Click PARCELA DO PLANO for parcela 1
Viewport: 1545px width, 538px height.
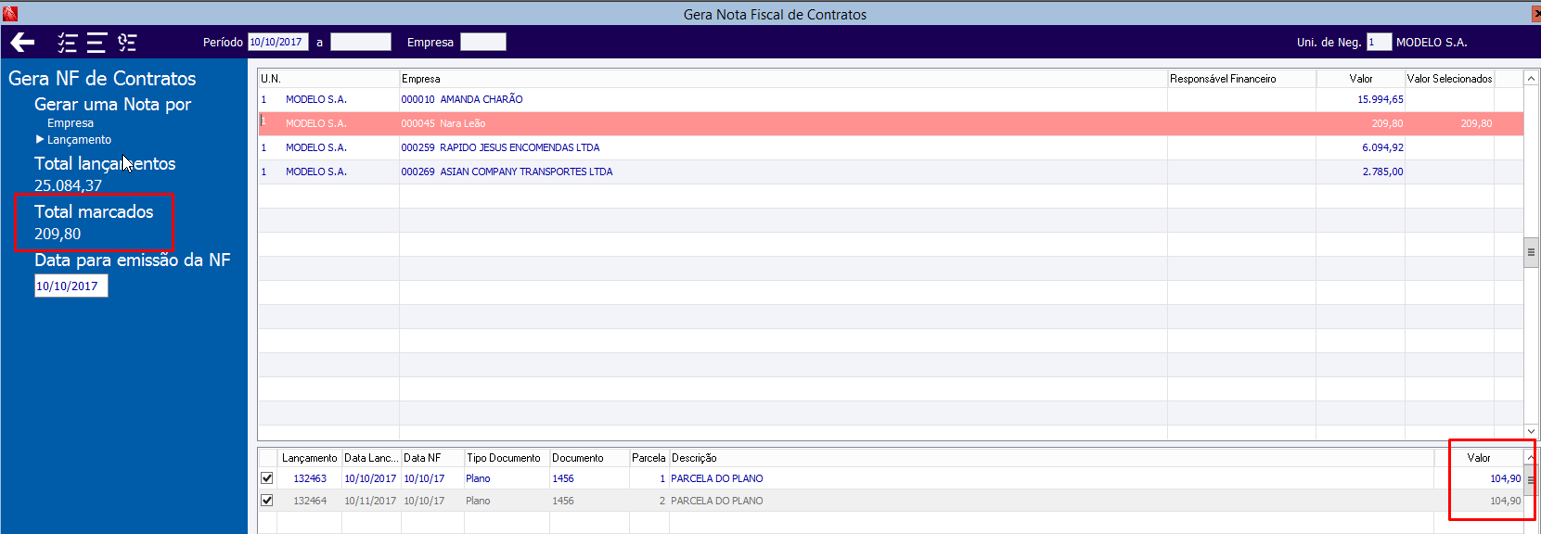[717, 478]
